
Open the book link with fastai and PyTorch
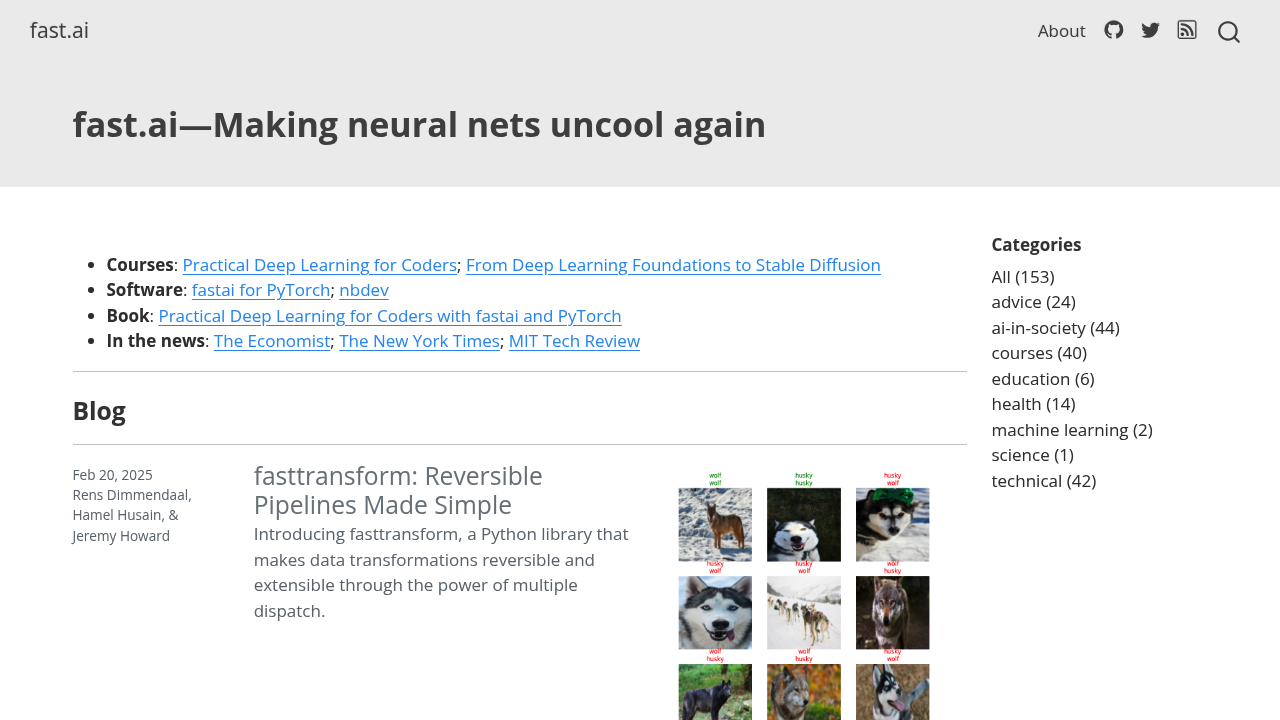pyautogui.click(x=390, y=316)
